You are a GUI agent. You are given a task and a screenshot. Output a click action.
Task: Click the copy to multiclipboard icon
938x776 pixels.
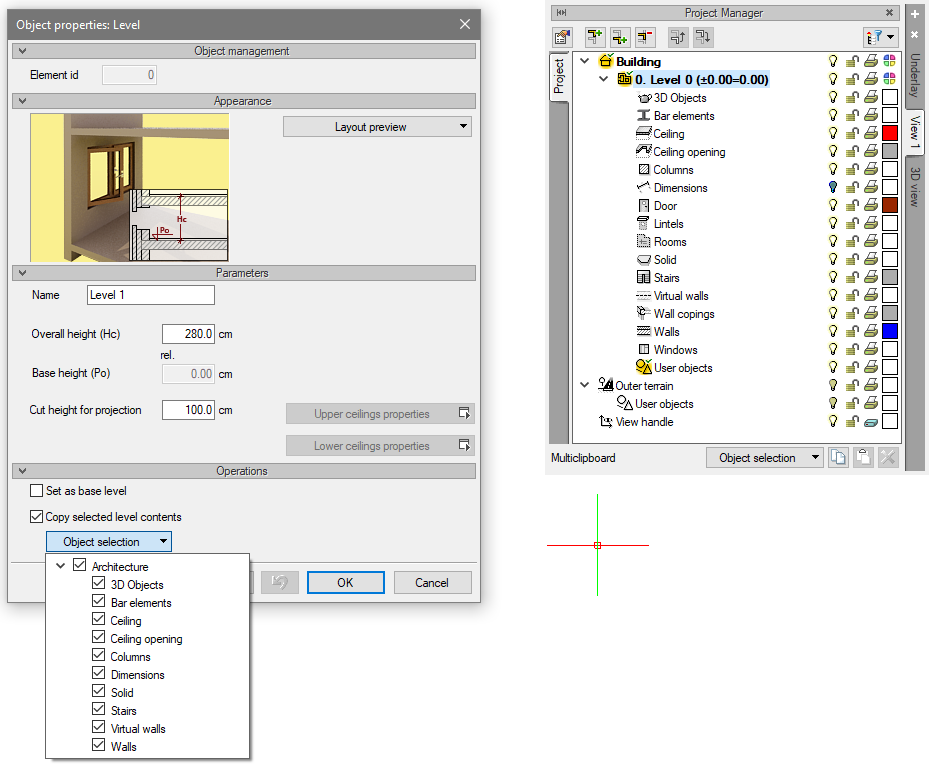tap(838, 458)
